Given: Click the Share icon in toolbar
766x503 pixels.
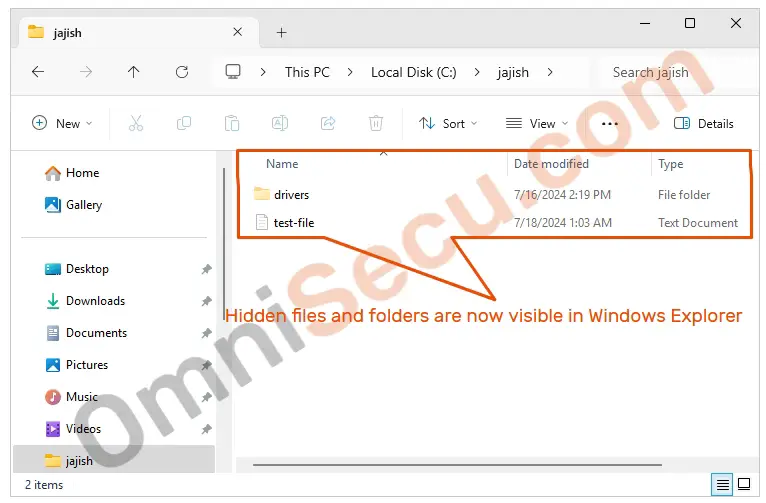Looking at the screenshot, I should point(328,123).
